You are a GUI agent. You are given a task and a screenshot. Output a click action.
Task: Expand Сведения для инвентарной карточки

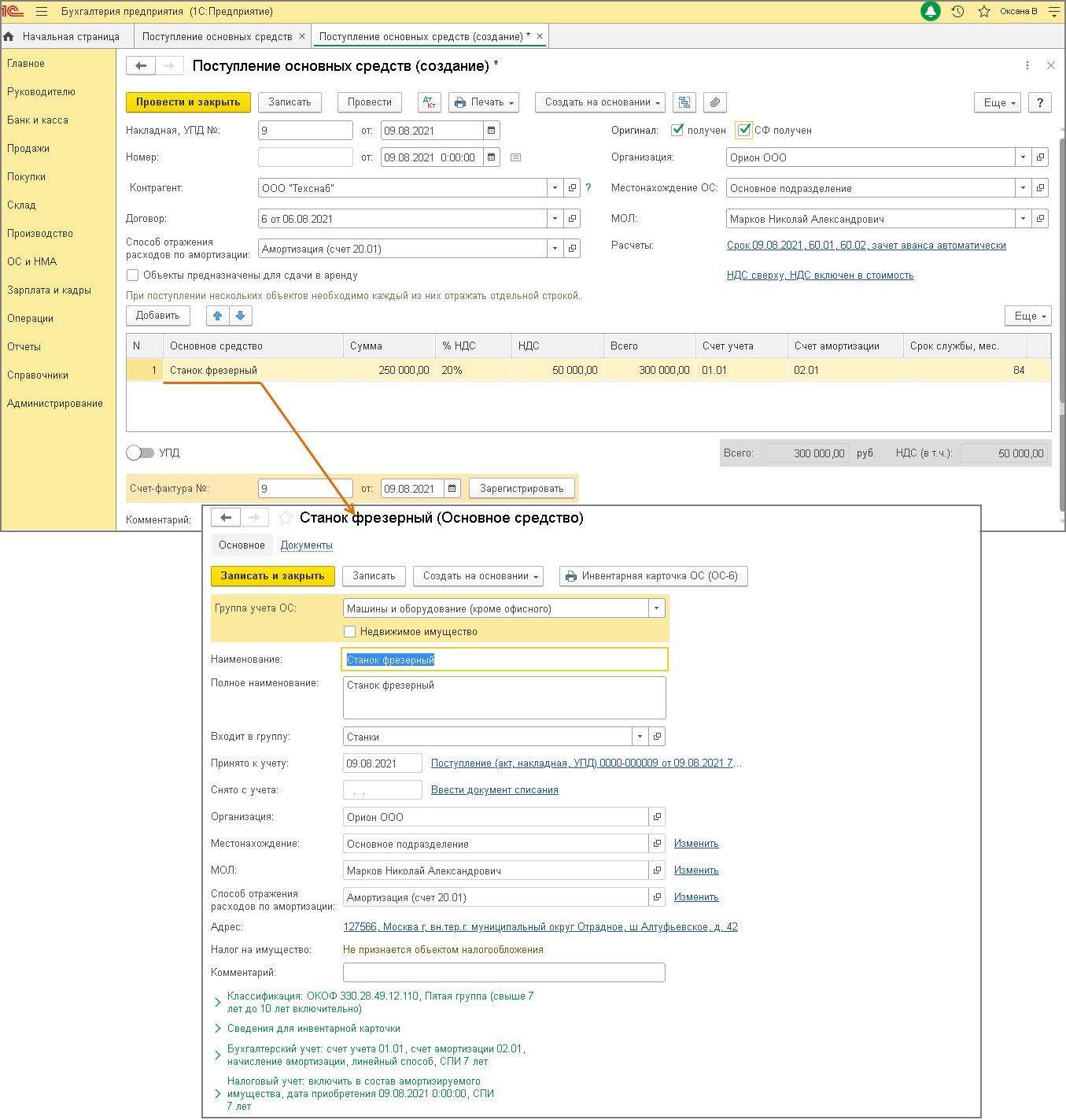[218, 1028]
